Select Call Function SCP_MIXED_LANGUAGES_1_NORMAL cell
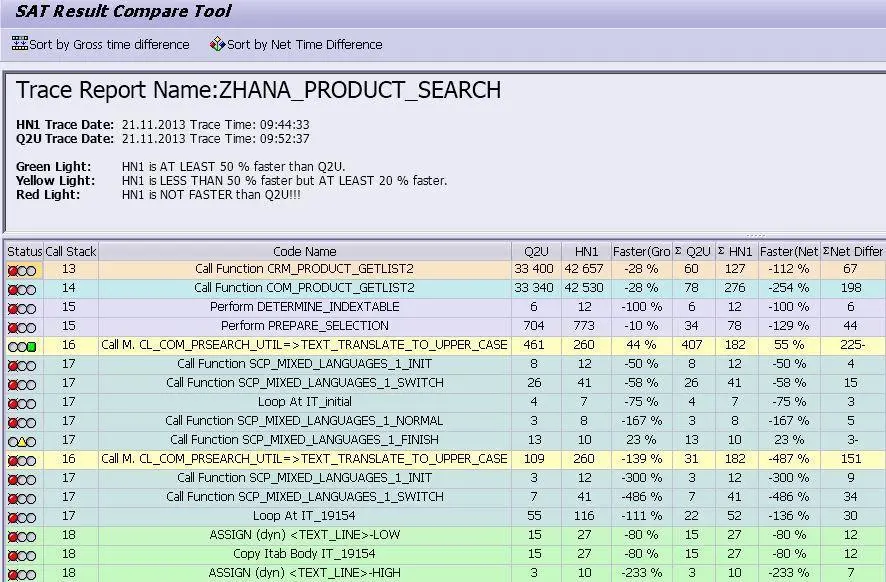886x582 pixels. [305, 421]
